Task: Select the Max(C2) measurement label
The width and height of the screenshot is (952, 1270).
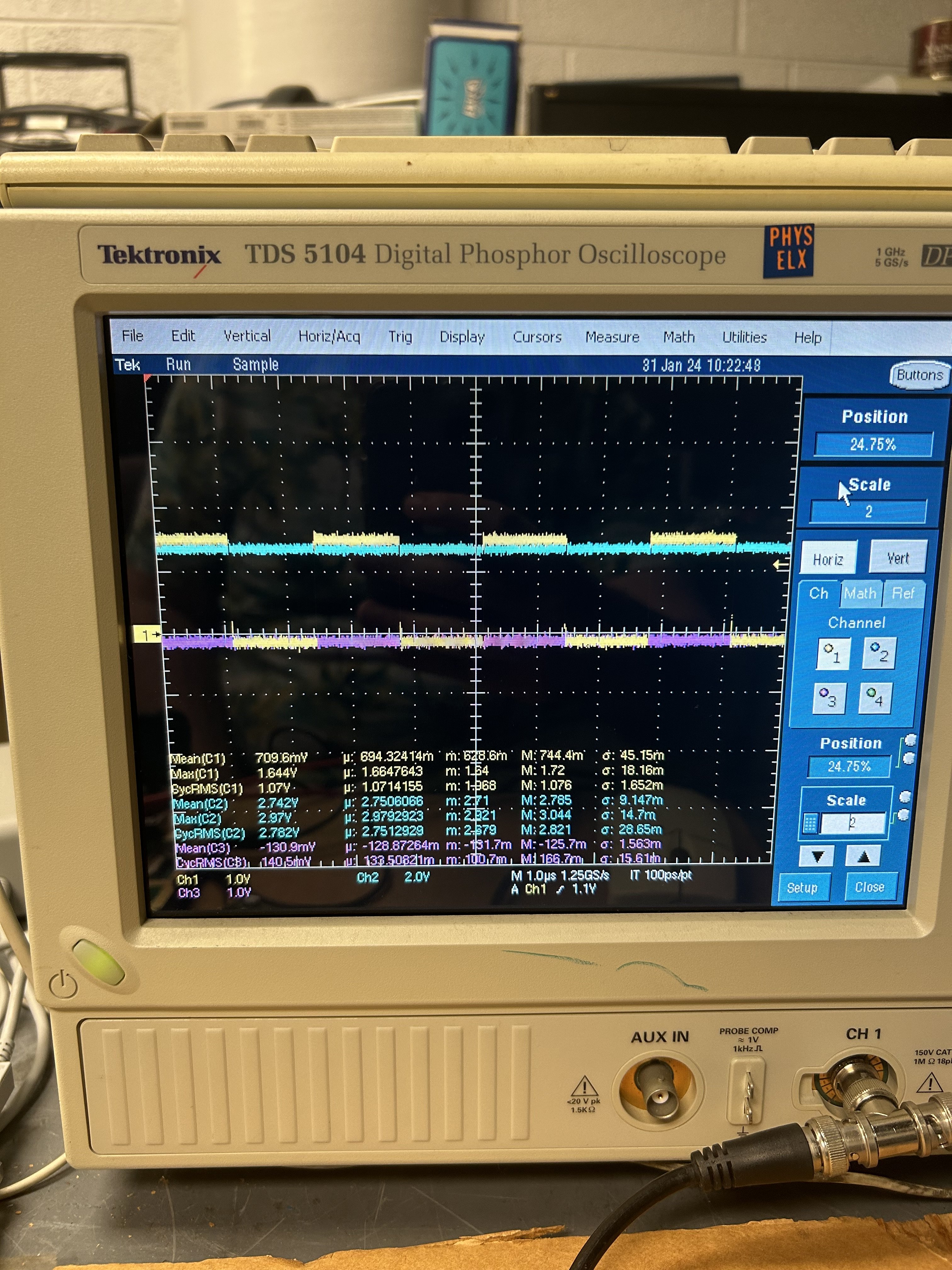Action: point(198,818)
